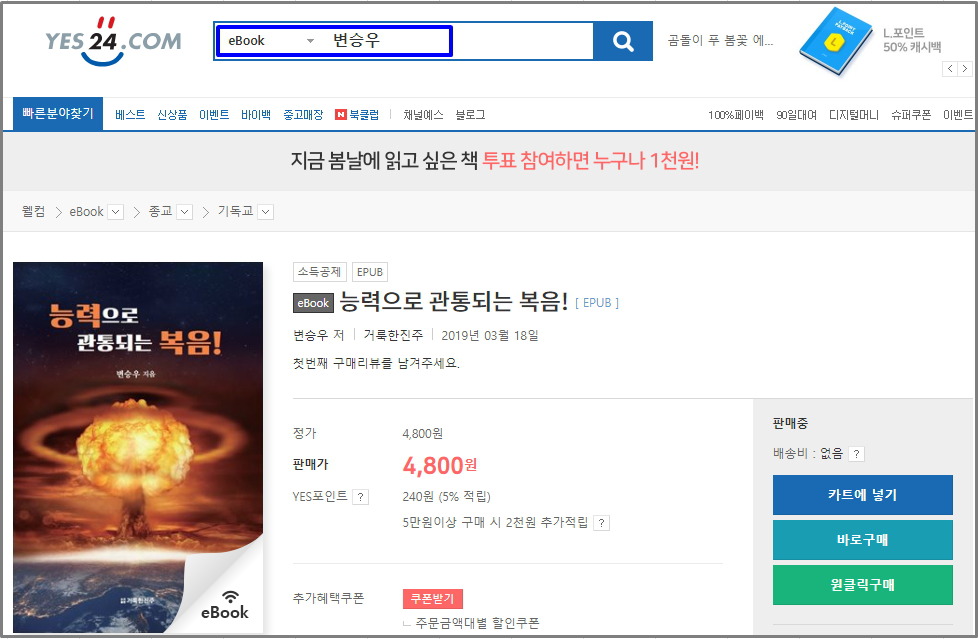Click the 곰돌이 푸 봄꽃 에... promo text
This screenshot has width=978, height=639.
coord(720,41)
